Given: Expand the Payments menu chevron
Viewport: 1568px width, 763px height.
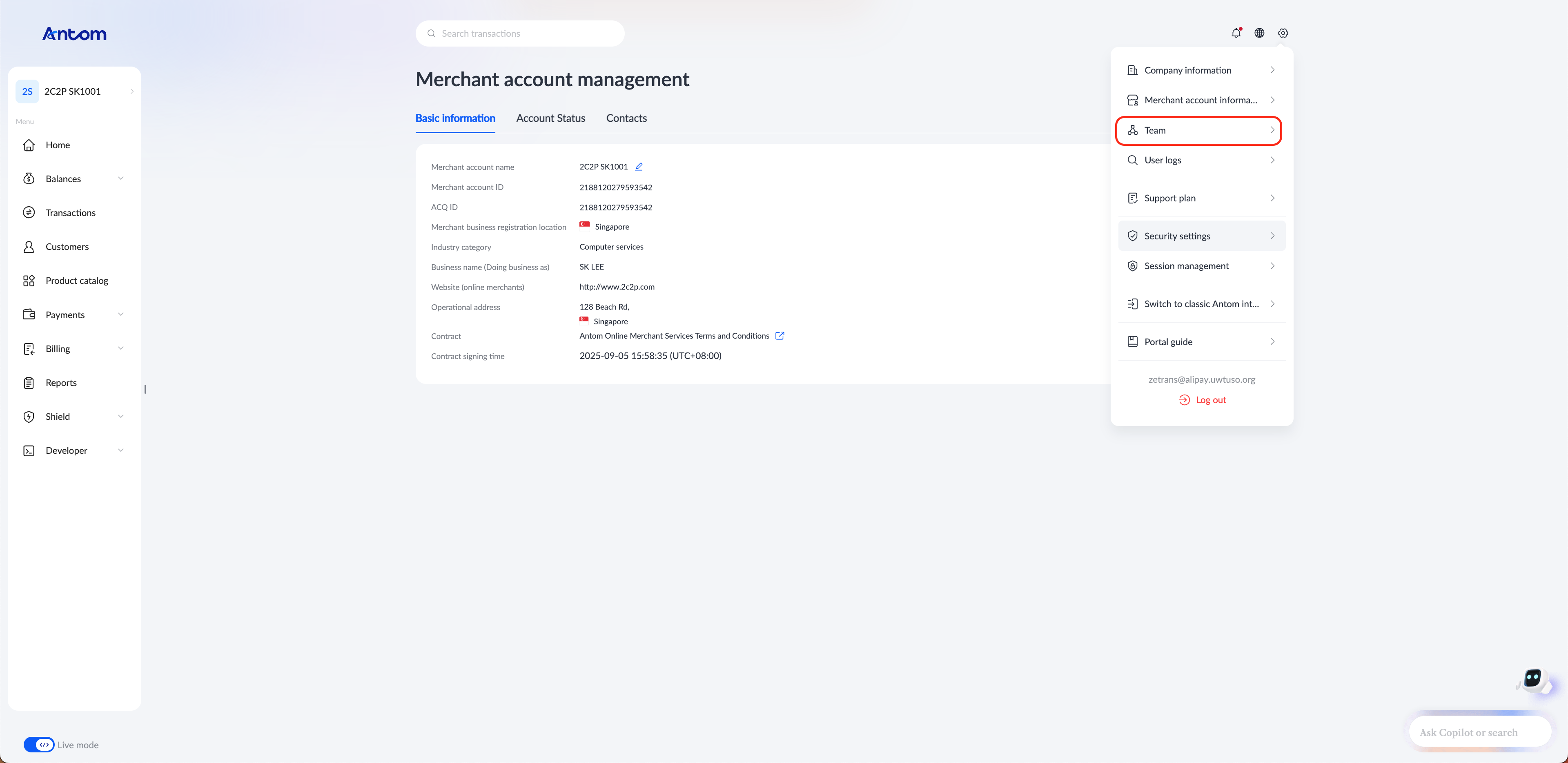Looking at the screenshot, I should pos(120,314).
